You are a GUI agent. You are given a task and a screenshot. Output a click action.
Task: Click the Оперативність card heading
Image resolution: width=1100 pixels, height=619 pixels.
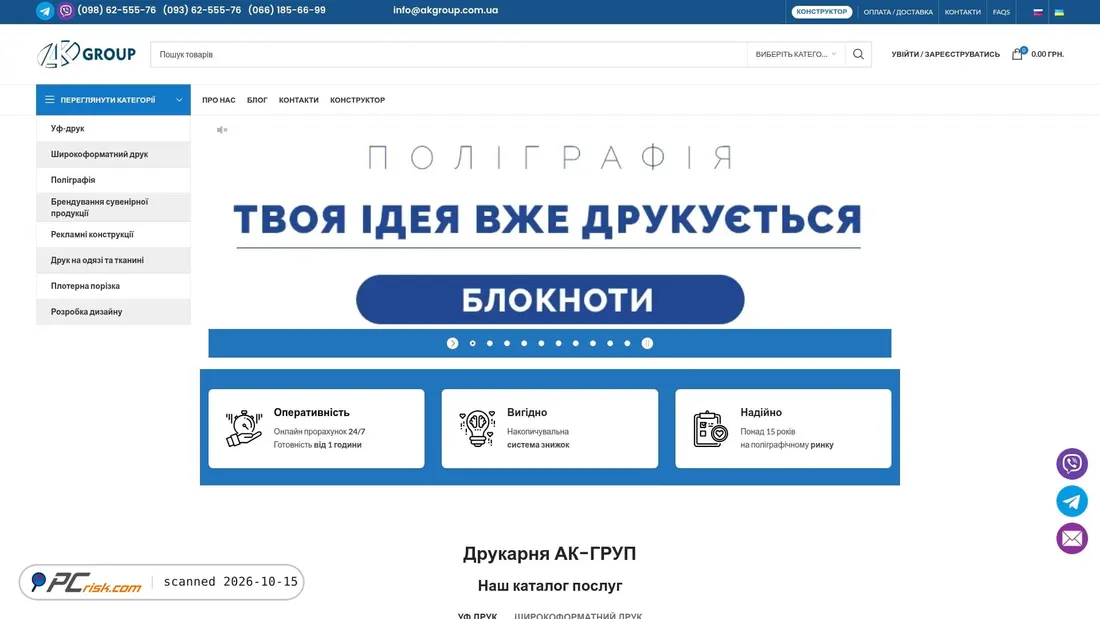(311, 413)
